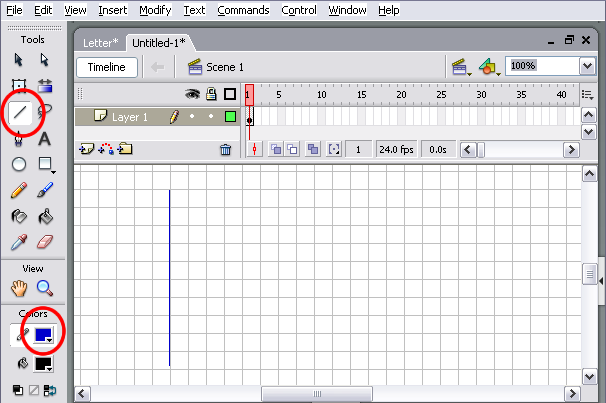The image size is (606, 403).
Task: Toggle outline view square for Layer 1
Action: point(230,117)
